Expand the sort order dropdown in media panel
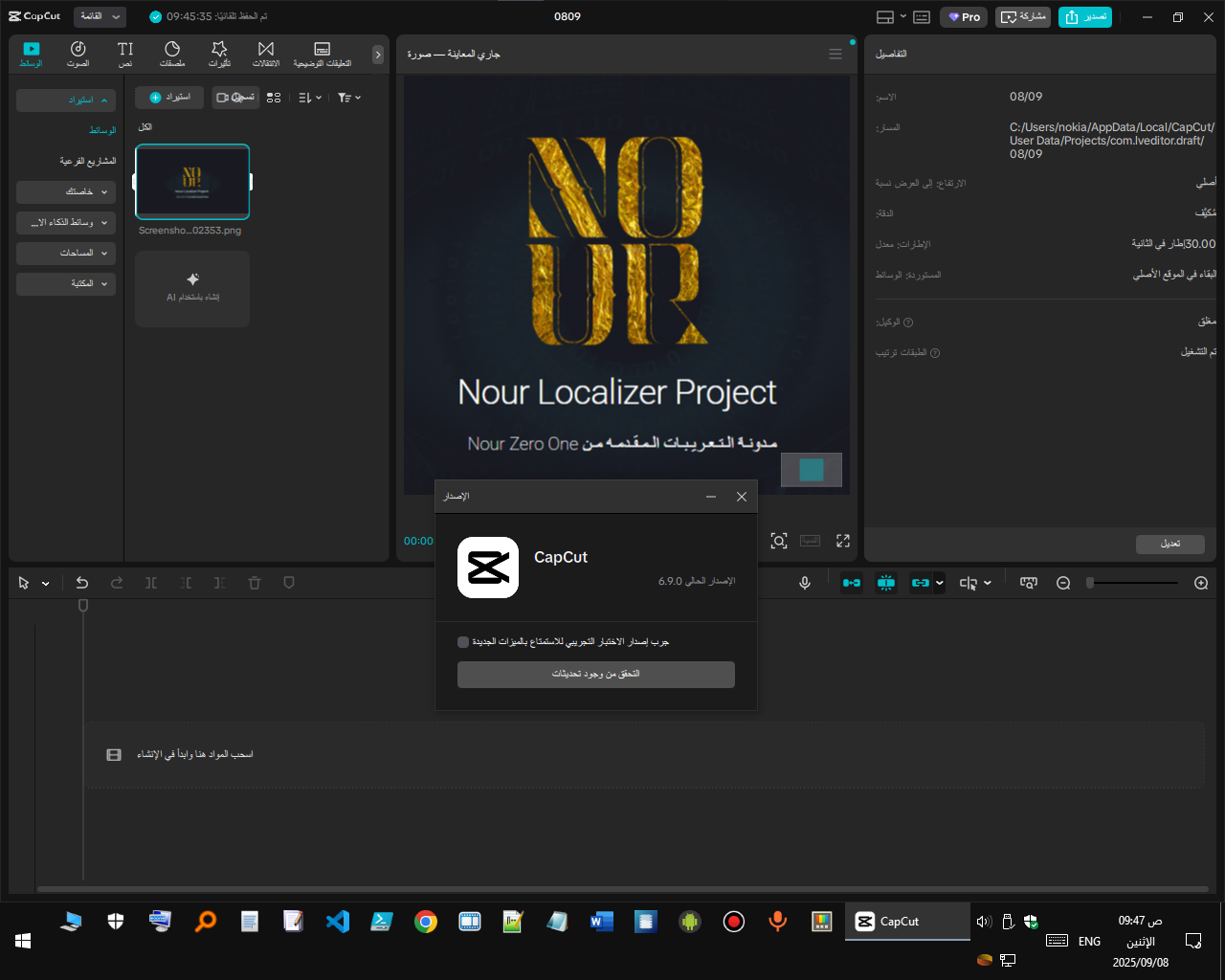The image size is (1225, 980). (310, 98)
